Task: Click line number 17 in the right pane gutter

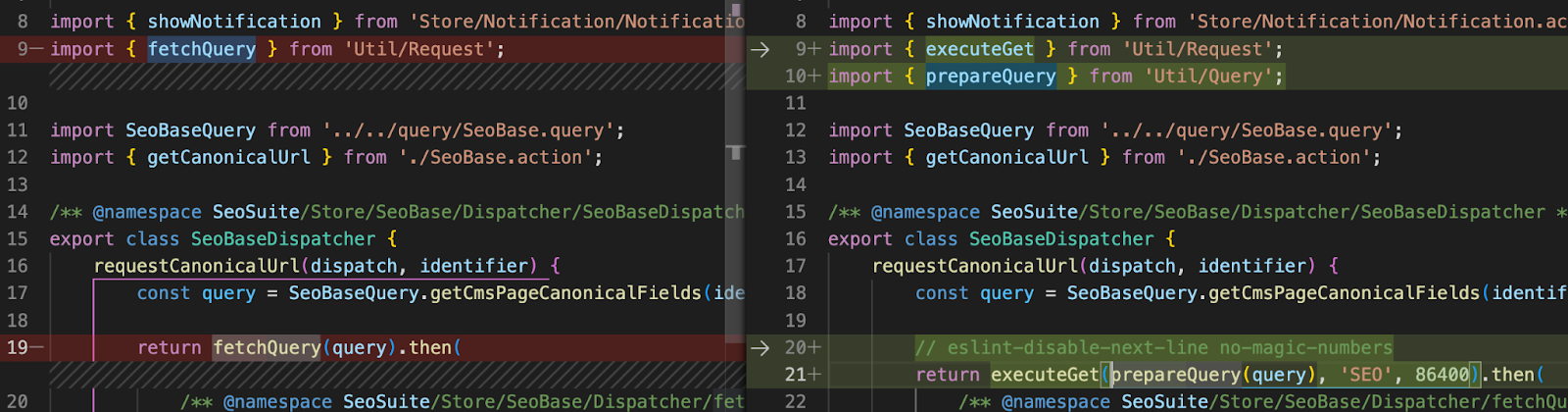Action: [796, 266]
